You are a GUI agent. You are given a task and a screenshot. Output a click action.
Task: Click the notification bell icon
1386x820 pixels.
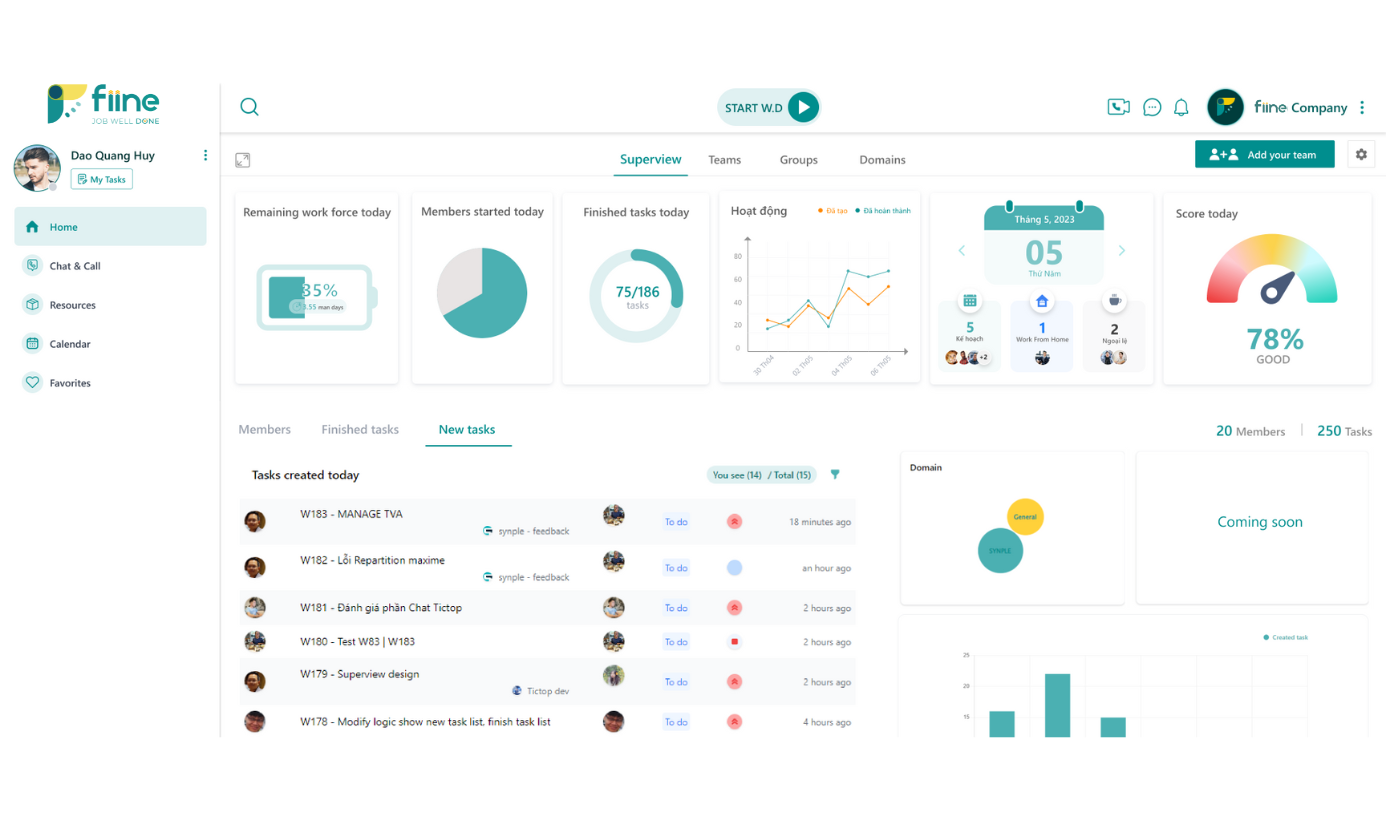(1181, 107)
